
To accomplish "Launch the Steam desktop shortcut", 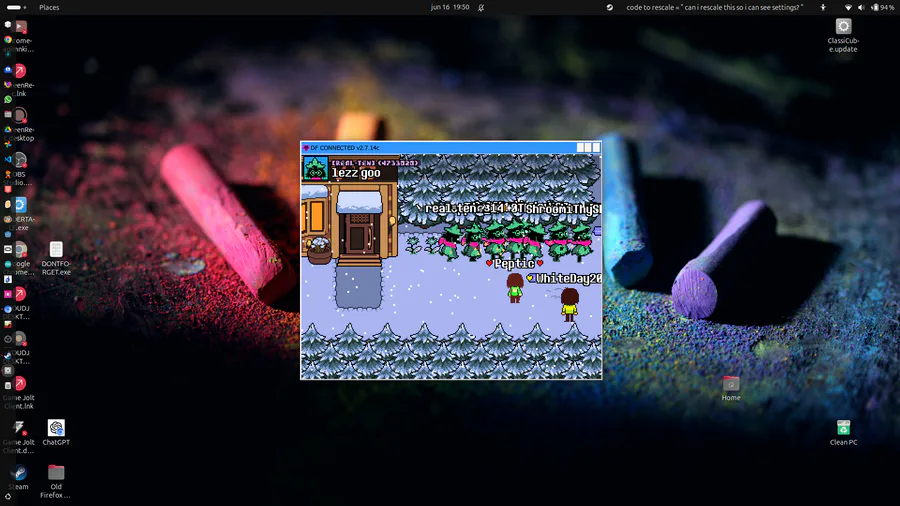I will click(x=18, y=477).
